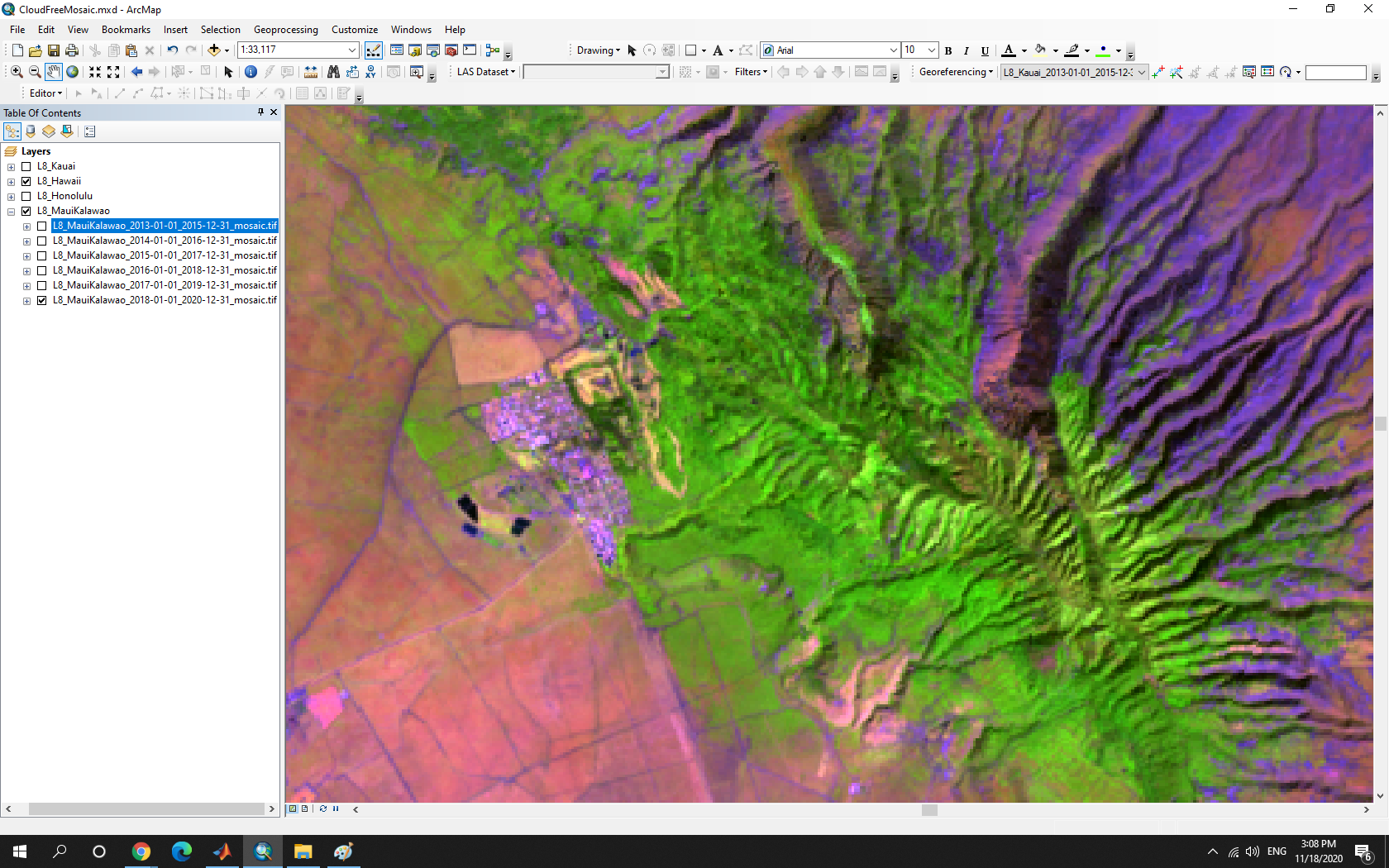The width and height of the screenshot is (1389, 868).
Task: Open the Go To XY tool
Action: pos(371,72)
